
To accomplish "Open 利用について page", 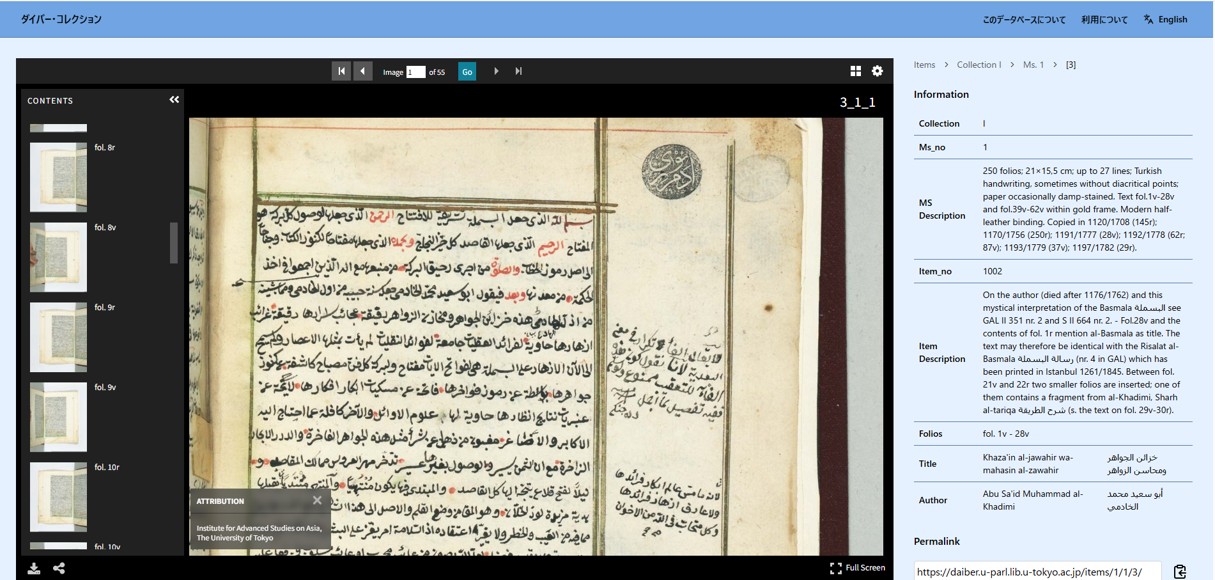I will [1104, 20].
